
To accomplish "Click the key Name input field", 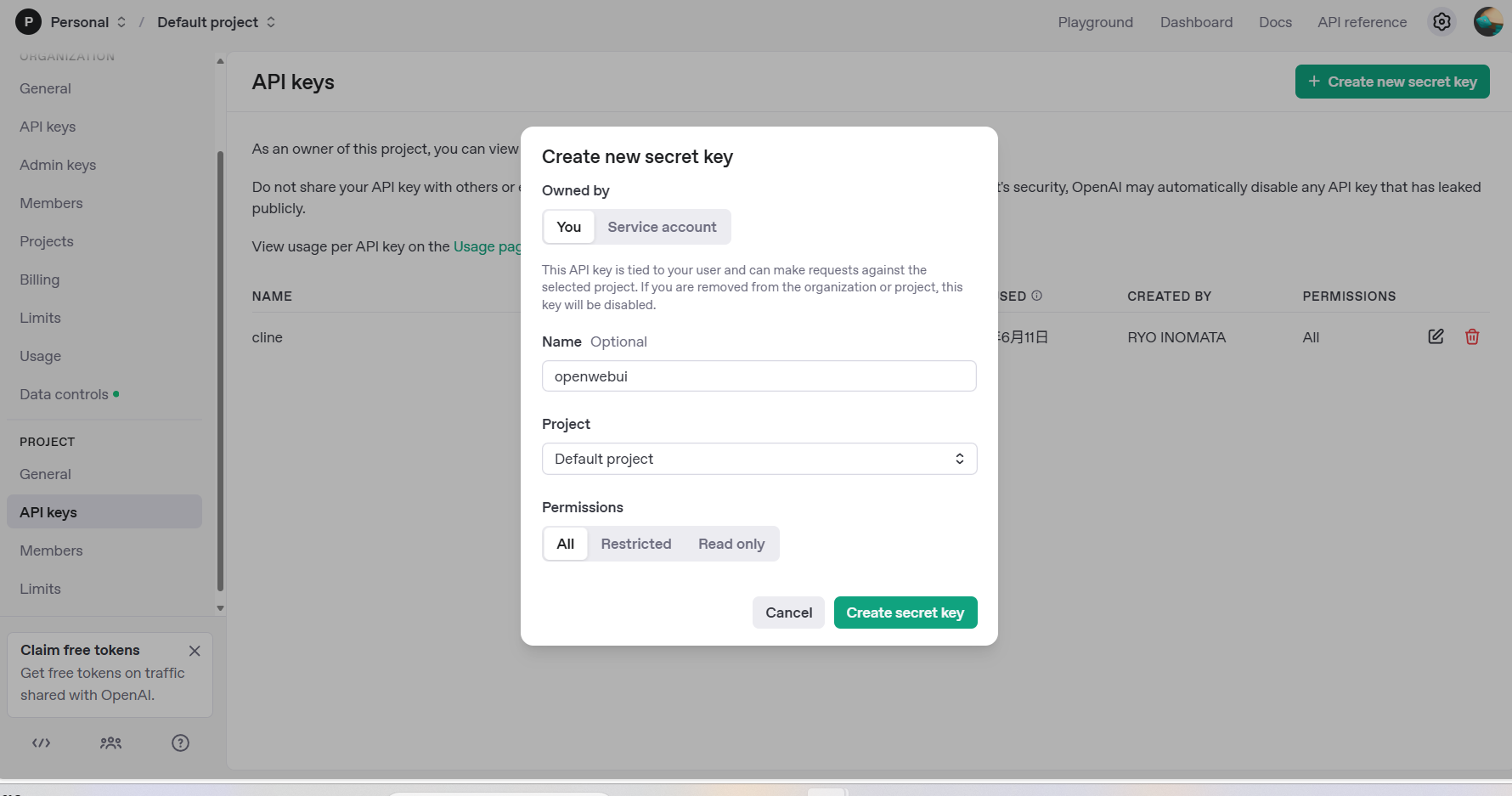I will (759, 376).
